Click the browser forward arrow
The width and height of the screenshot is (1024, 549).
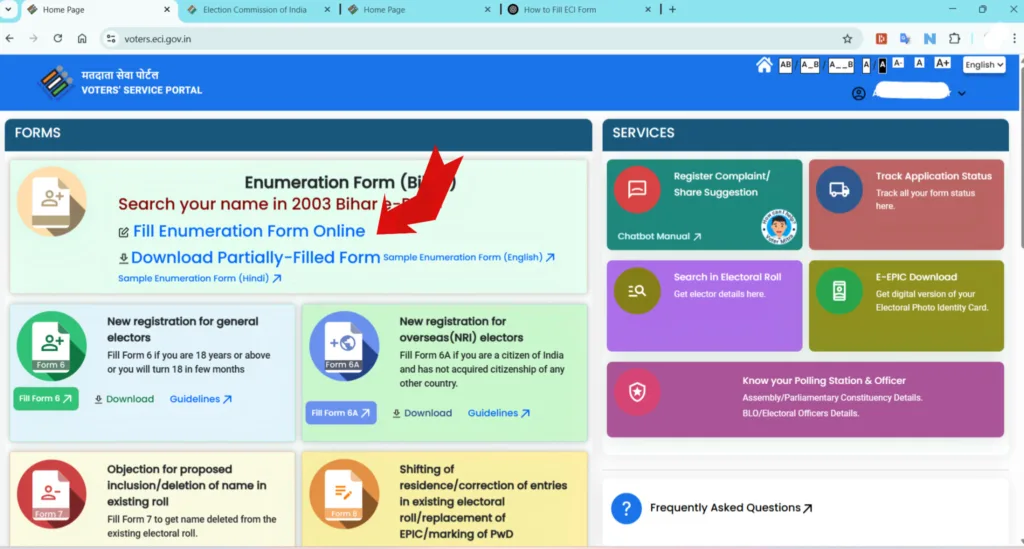[x=33, y=39]
